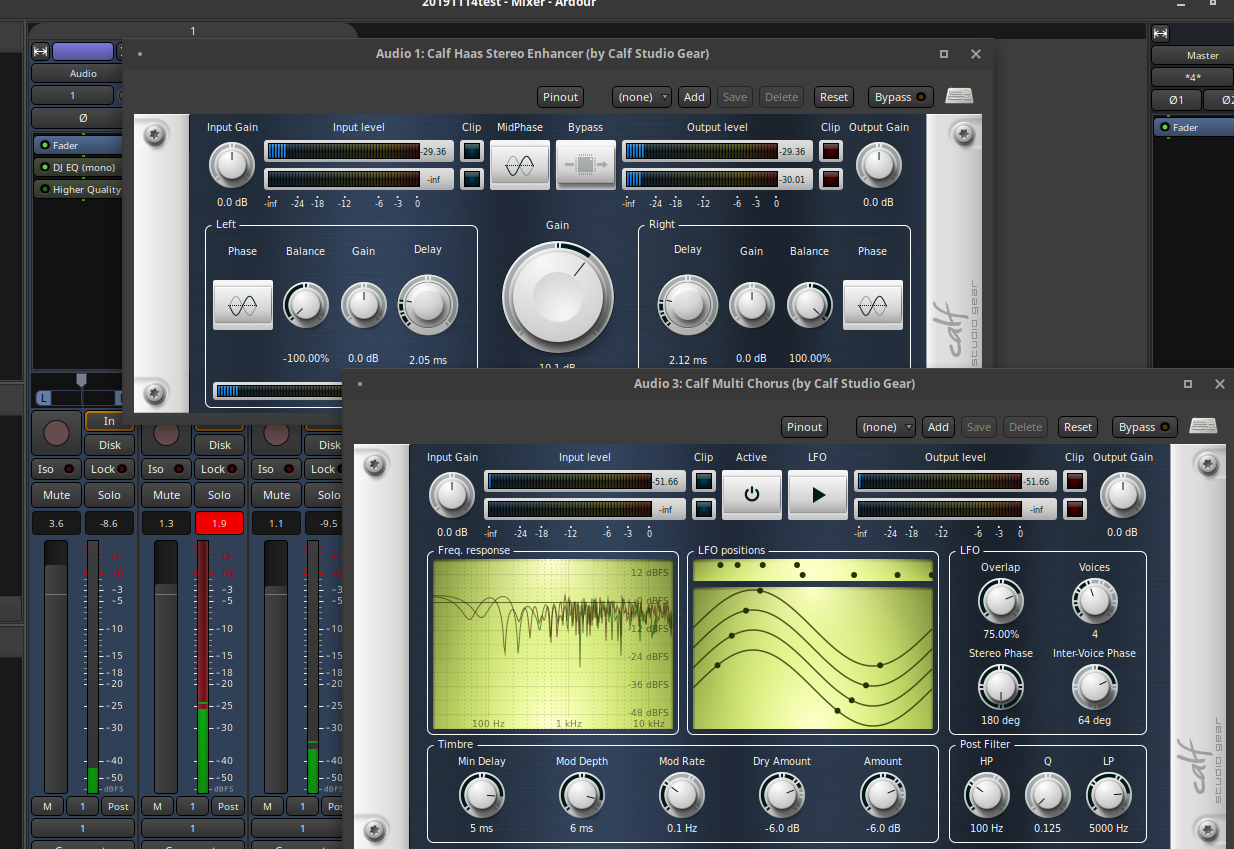Click the LFO arrow icon in Multi Chorus
1234x849 pixels.
[817, 494]
